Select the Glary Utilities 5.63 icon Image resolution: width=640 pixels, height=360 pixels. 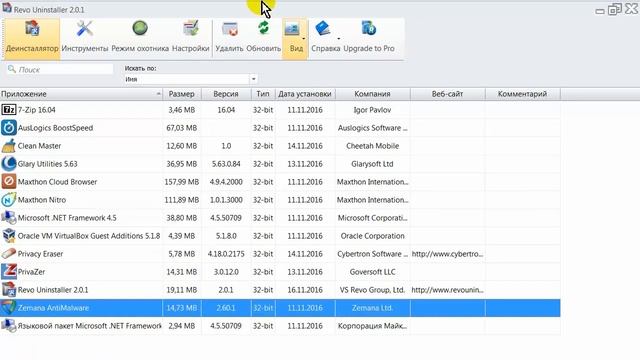(x=9, y=164)
